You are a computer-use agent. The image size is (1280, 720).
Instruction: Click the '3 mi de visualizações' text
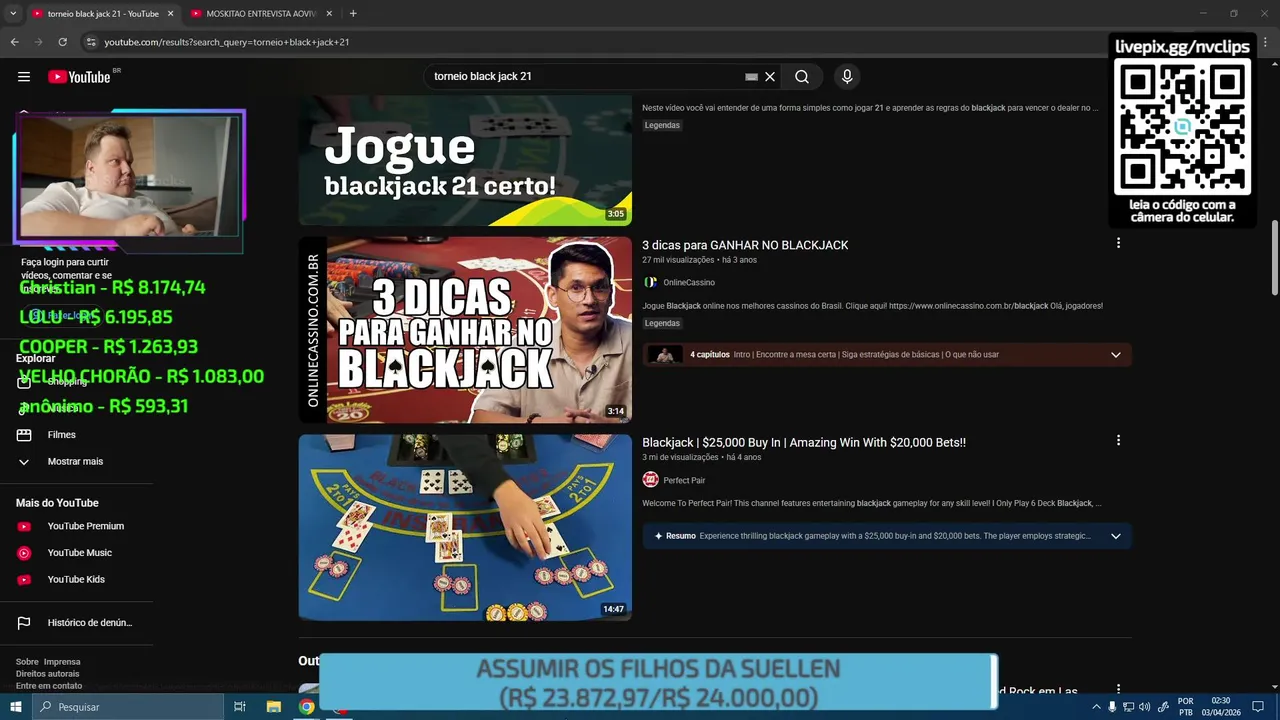(x=680, y=457)
